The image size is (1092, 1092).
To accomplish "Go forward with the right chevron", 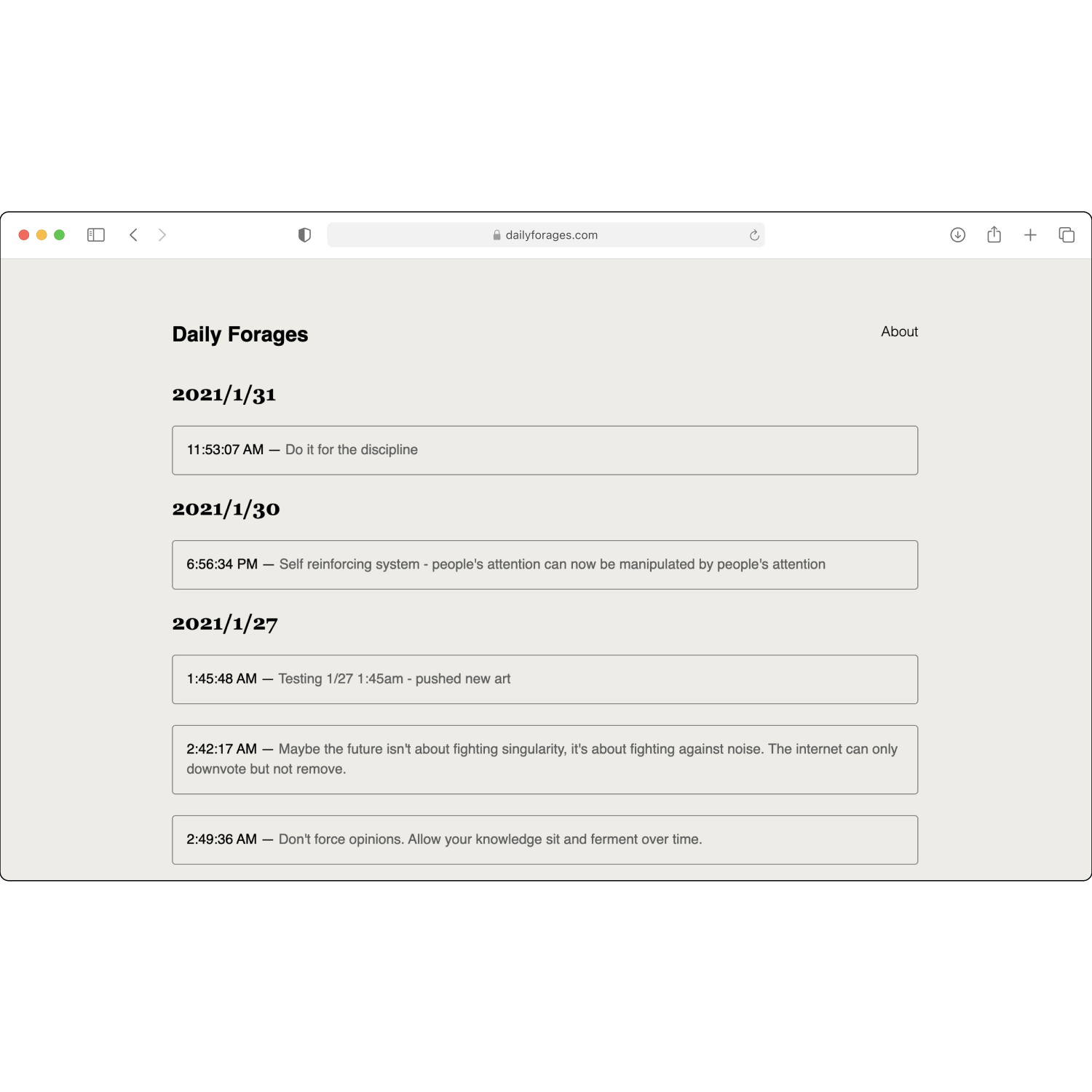I will pos(162,235).
